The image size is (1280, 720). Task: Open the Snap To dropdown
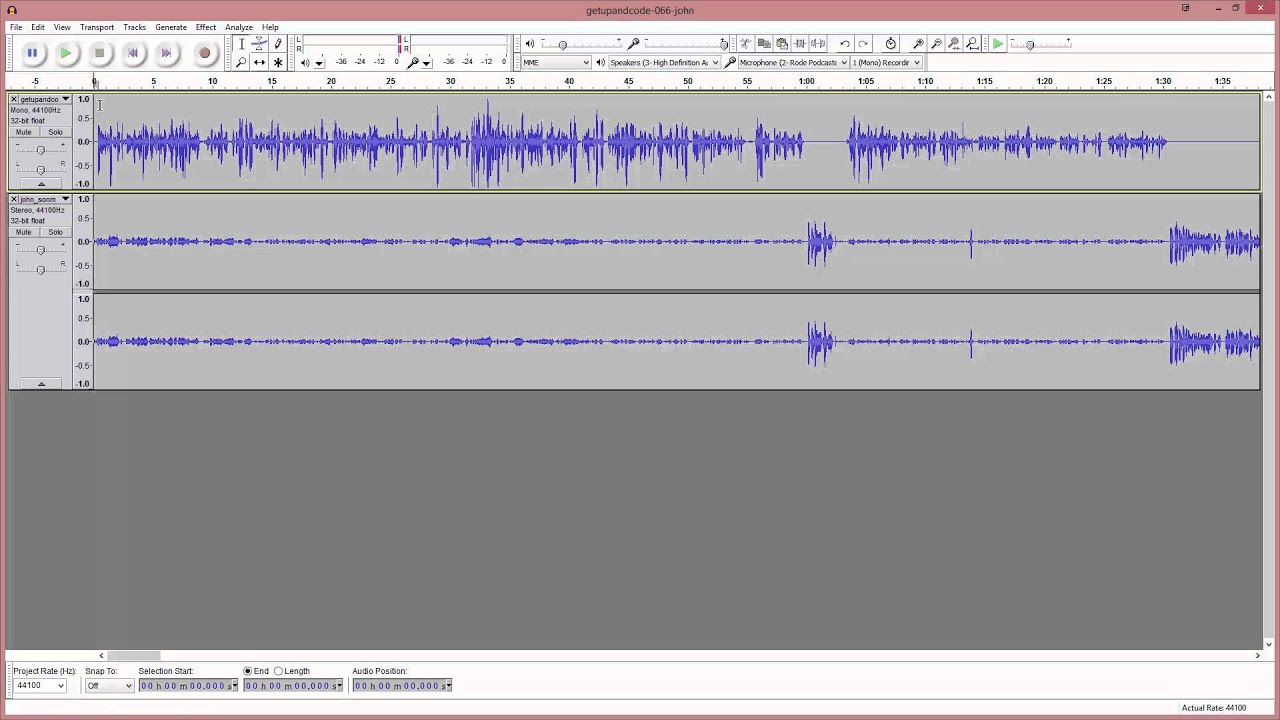[109, 685]
